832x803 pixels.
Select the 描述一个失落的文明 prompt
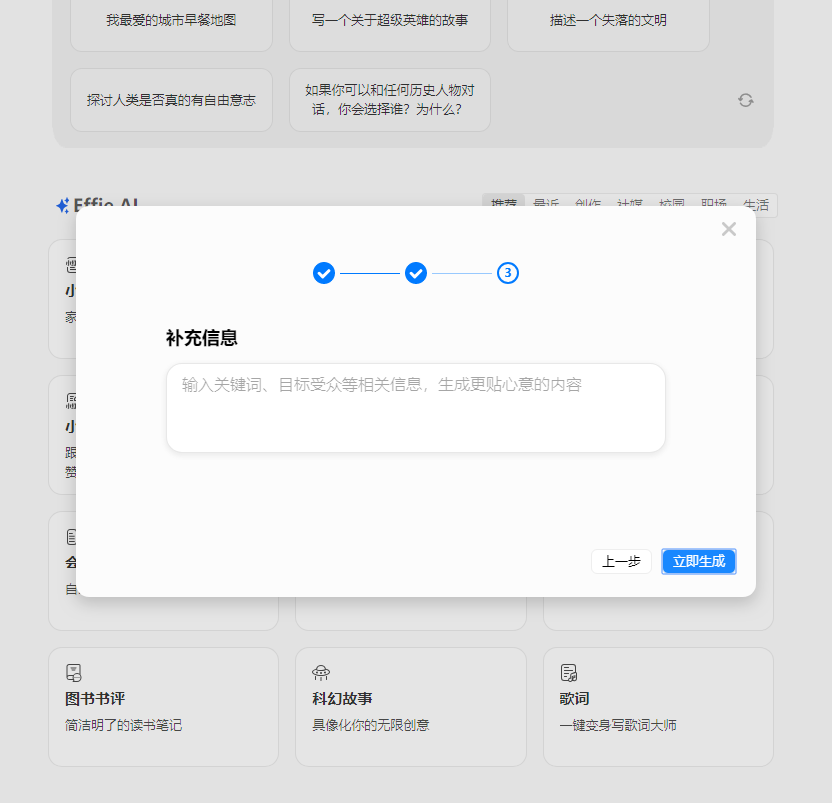point(607,25)
